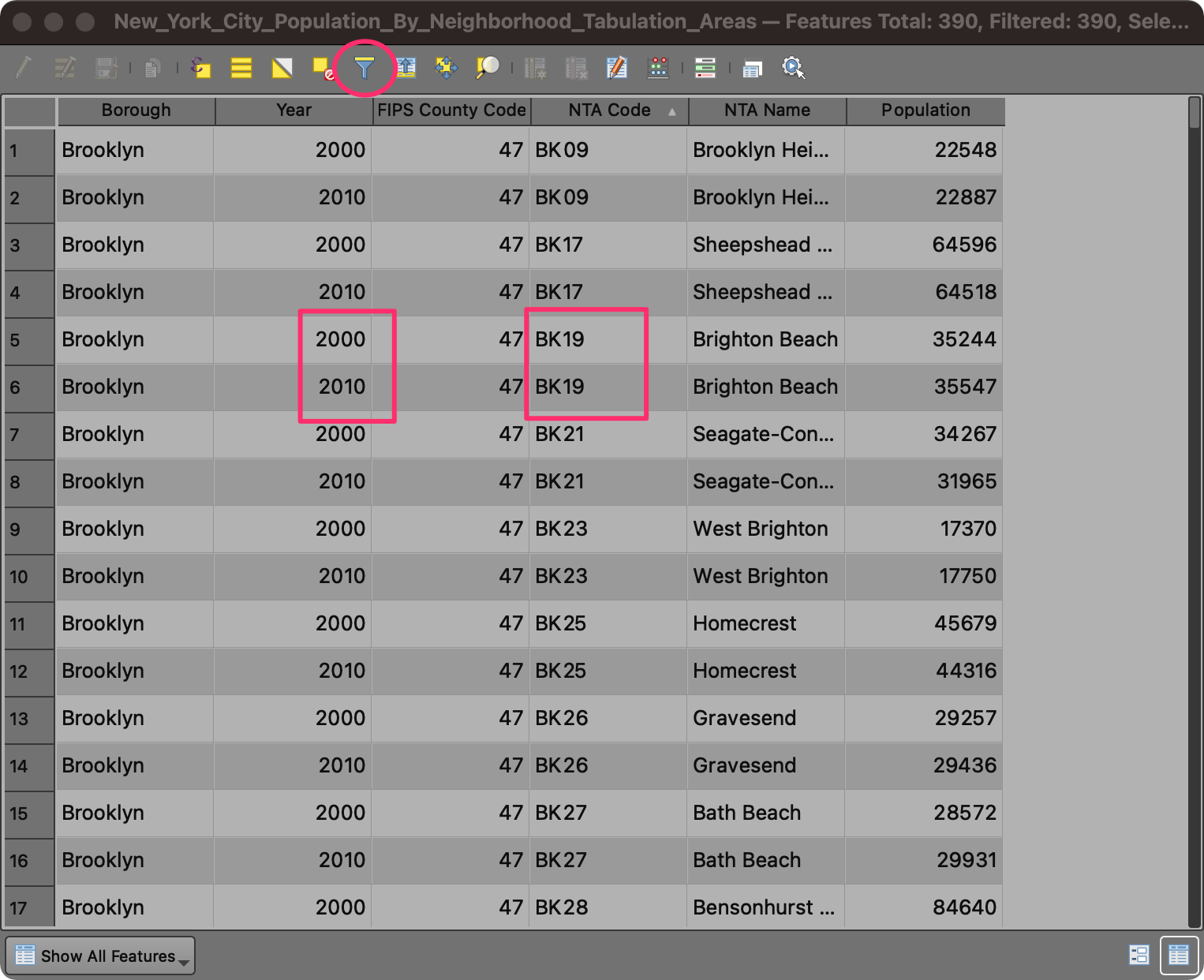The height and width of the screenshot is (980, 1204).
Task: Switch to table view icon at bottom right
Action: [x=1179, y=955]
